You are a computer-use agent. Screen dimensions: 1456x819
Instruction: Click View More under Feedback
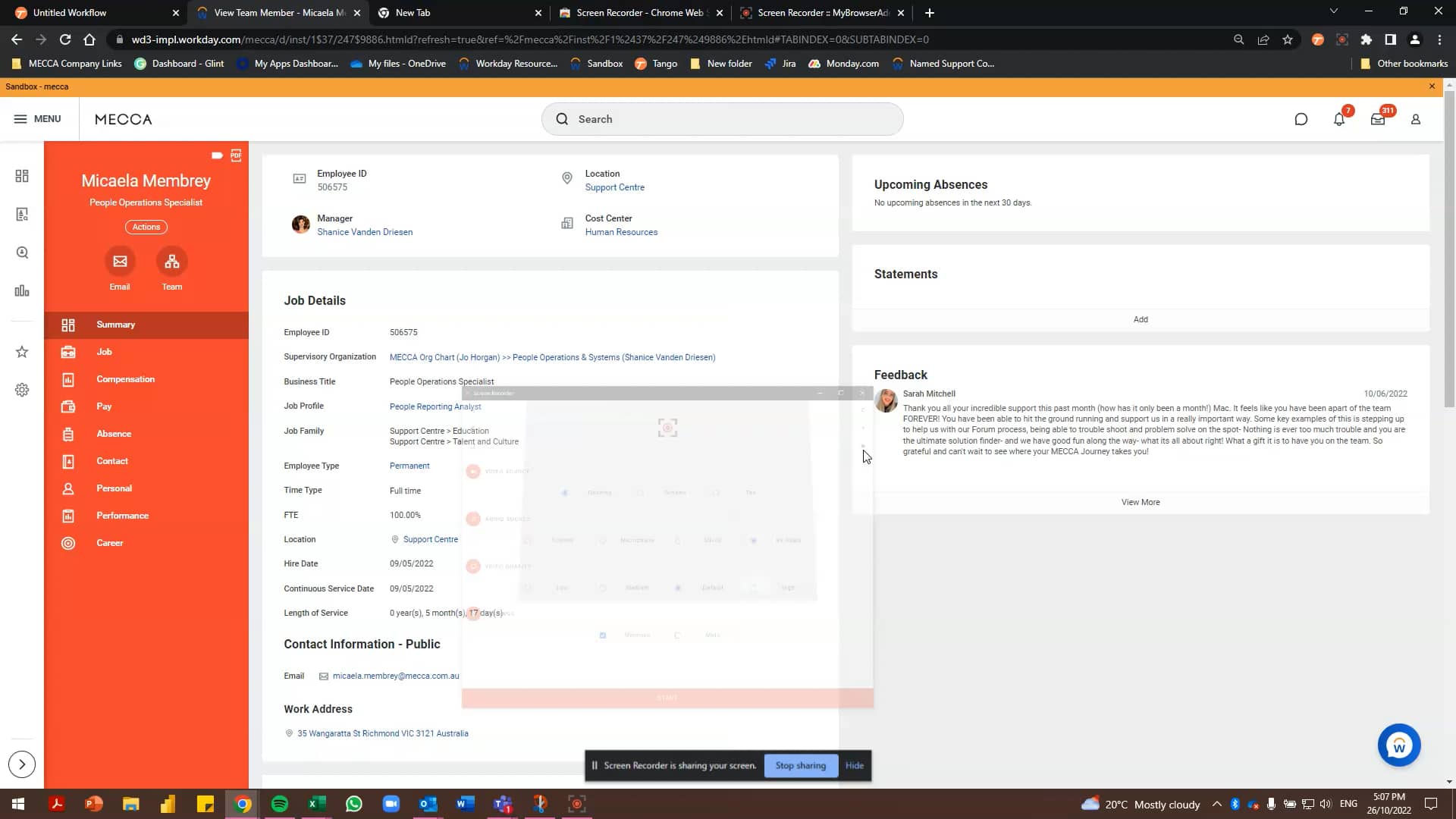pyautogui.click(x=1141, y=502)
